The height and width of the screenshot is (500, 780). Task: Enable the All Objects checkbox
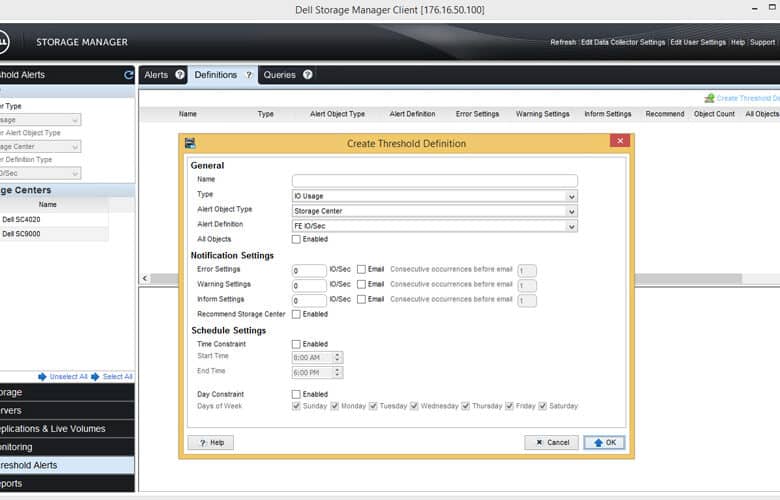[x=296, y=239]
